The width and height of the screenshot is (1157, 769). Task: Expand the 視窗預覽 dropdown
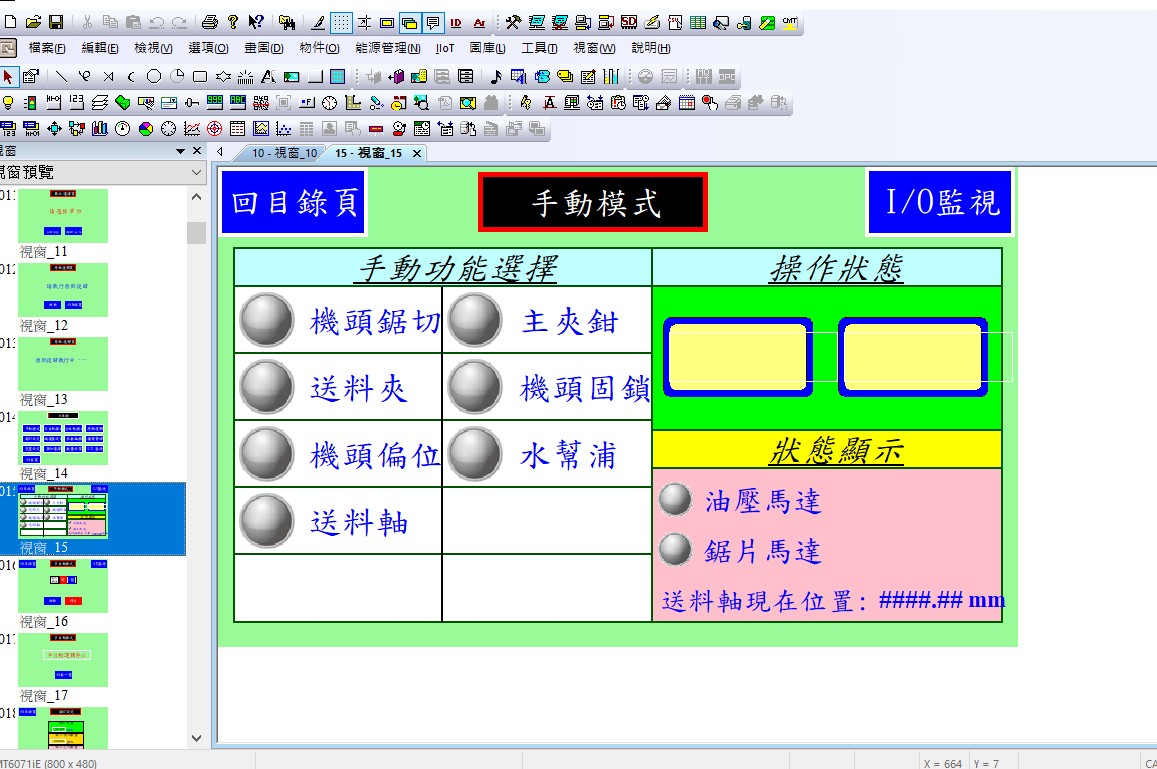pos(196,173)
